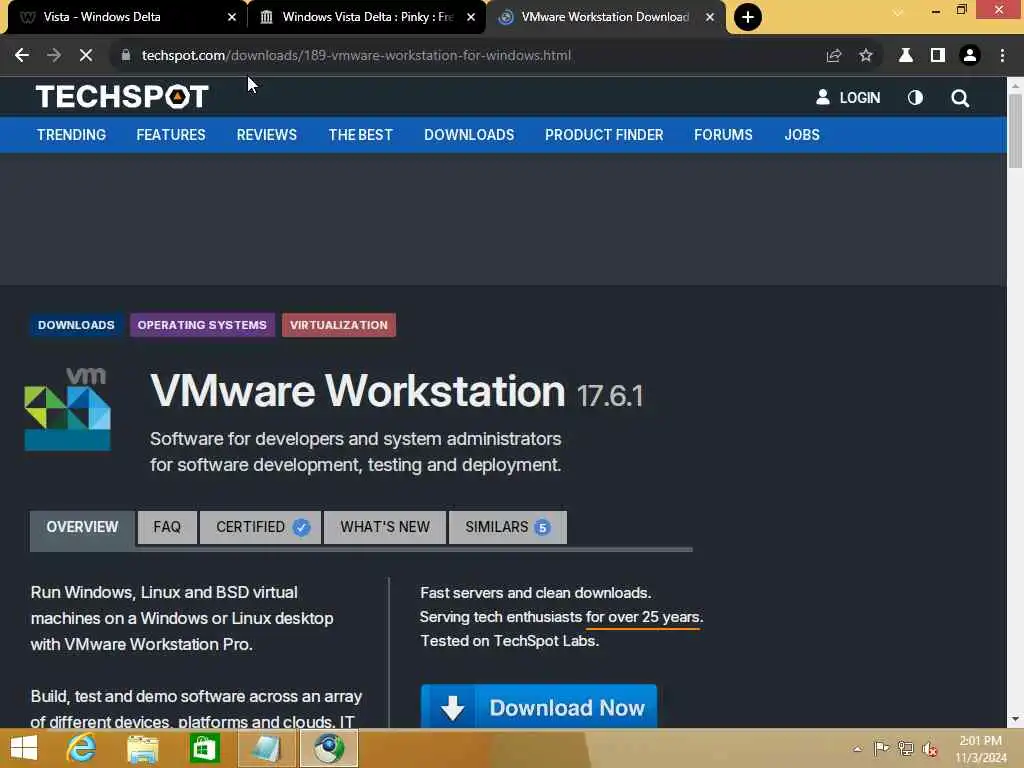1024x768 pixels.
Task: Launch Internet Explorer from taskbar
Action: (x=82, y=748)
